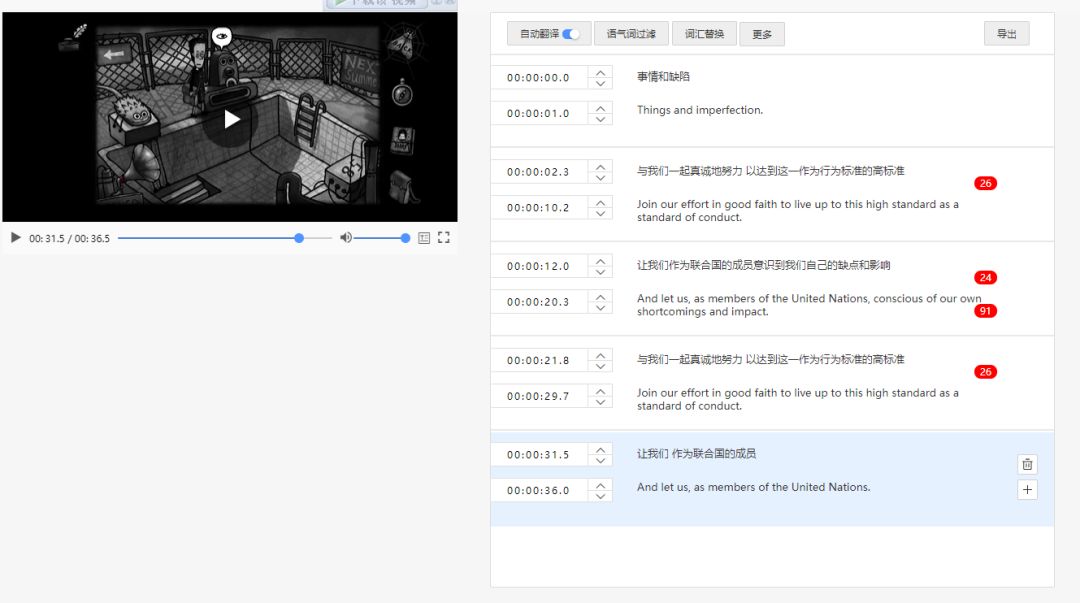Increase the 00:00:21.8 time

click(x=601, y=355)
